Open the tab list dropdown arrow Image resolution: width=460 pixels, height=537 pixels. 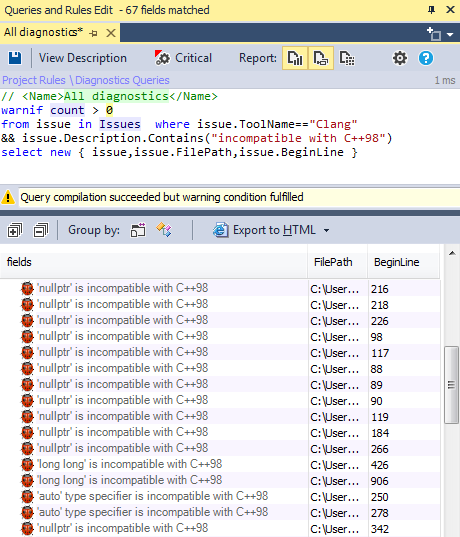[450, 35]
